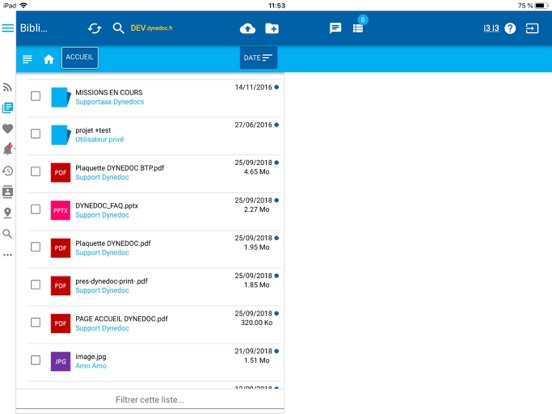The width and height of the screenshot is (552, 414).
Task: Open the projet +test folder icon
Action: (61, 135)
